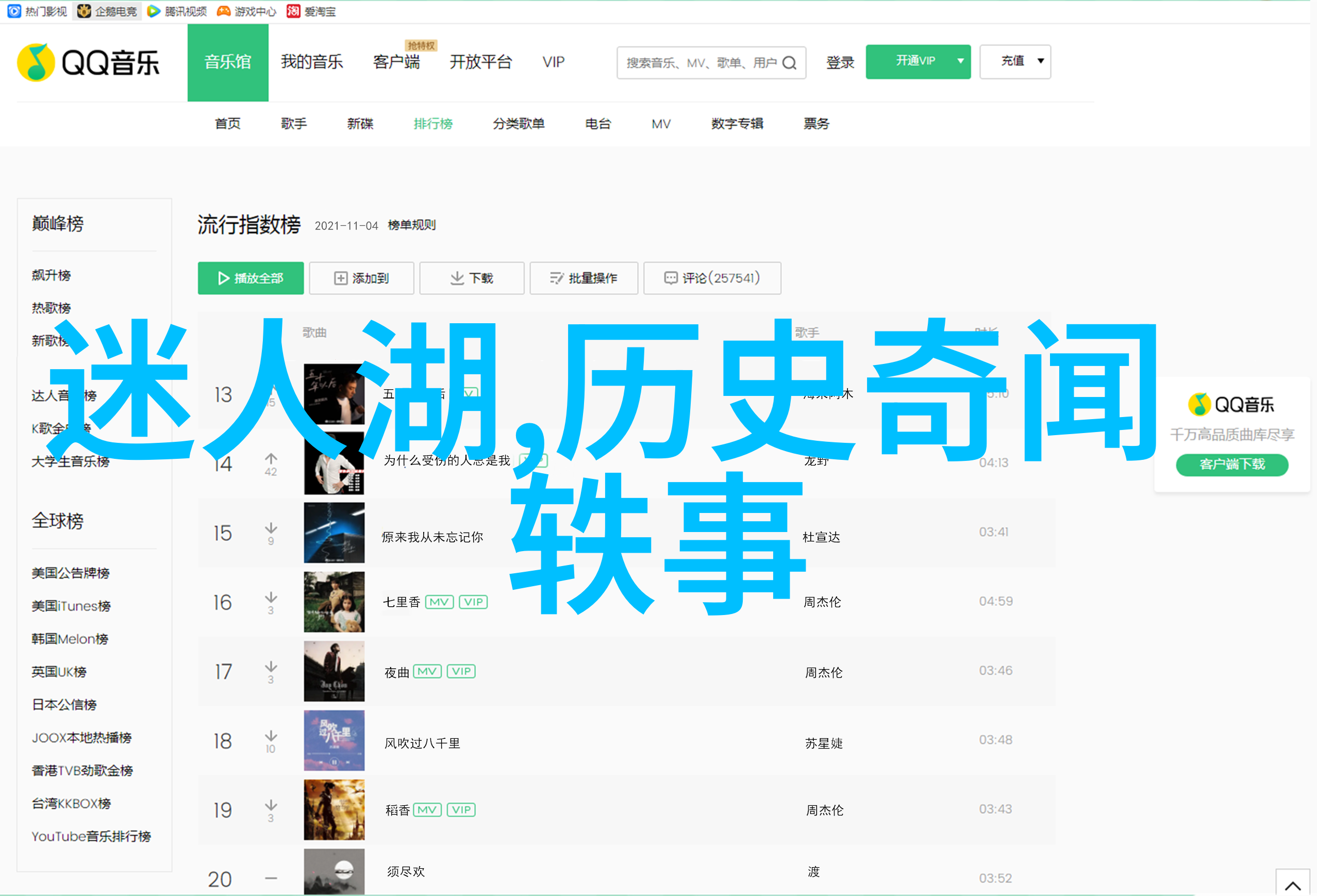The width and height of the screenshot is (1317, 896).
Task: Select 歌手 sub-navigation item
Action: click(x=293, y=124)
